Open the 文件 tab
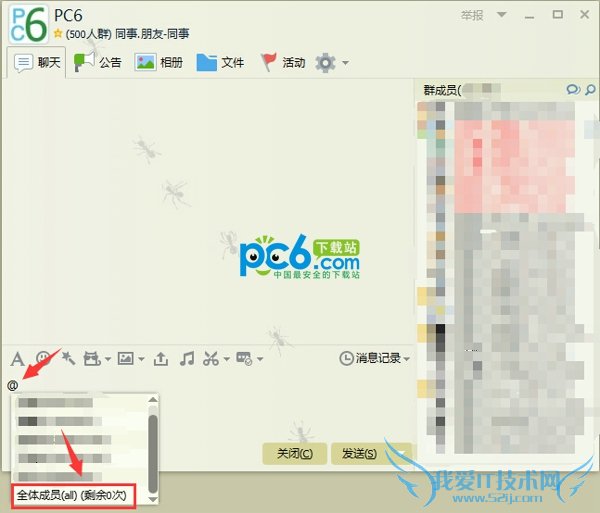This screenshot has height=513, width=600. pos(220,62)
